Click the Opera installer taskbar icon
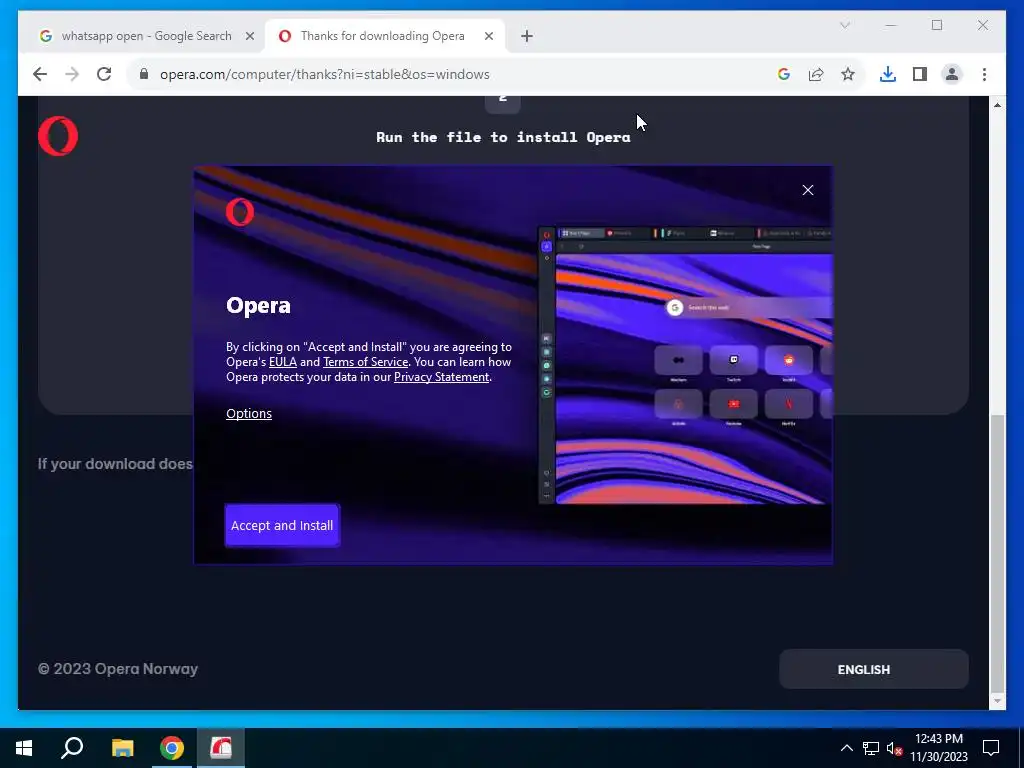This screenshot has height=768, width=1024. pos(221,748)
